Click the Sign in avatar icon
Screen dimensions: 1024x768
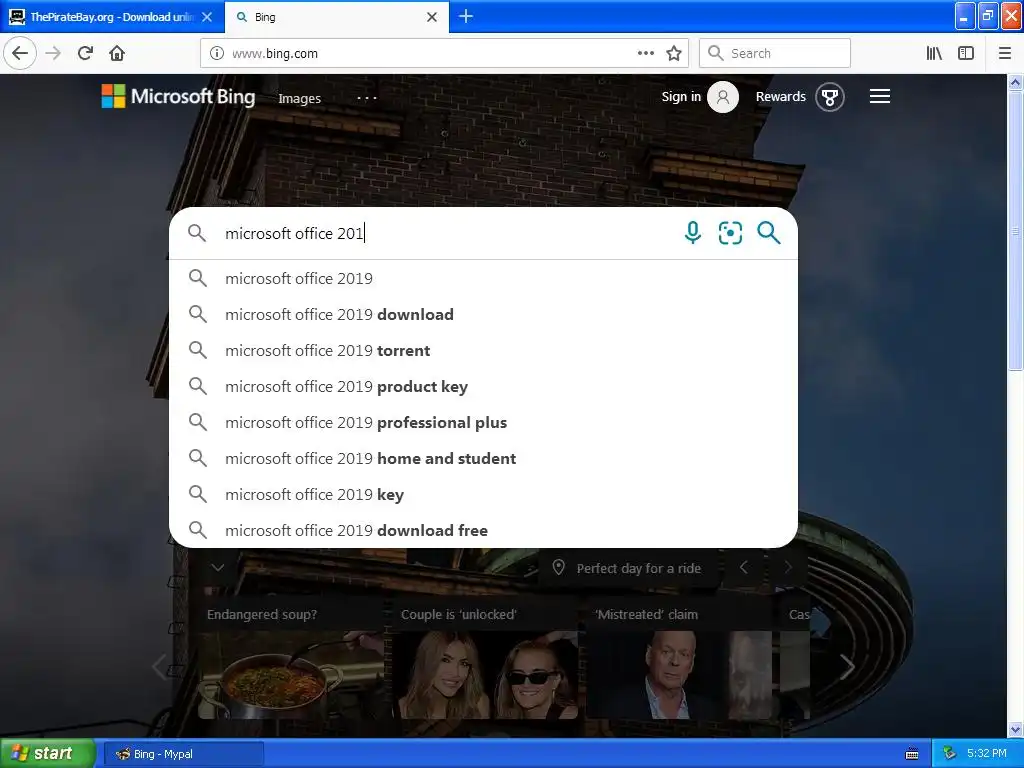(723, 97)
